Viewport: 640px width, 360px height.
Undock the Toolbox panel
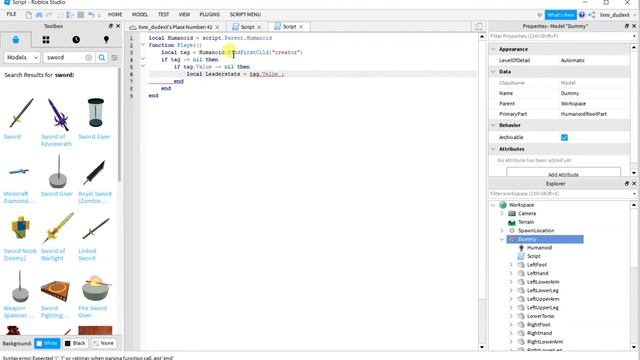pos(111,26)
